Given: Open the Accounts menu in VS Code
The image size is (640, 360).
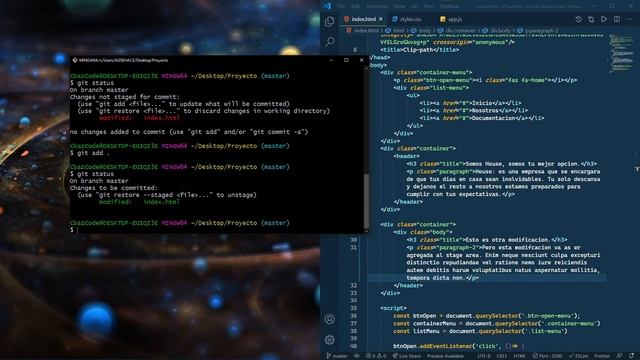Looking at the screenshot, I should tap(330, 319).
